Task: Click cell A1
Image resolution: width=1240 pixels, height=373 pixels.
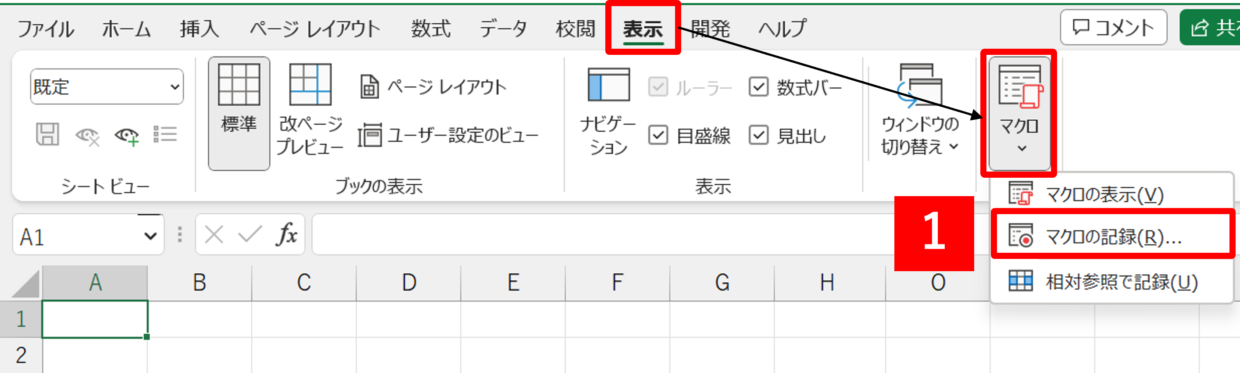Action: pyautogui.click(x=95, y=319)
